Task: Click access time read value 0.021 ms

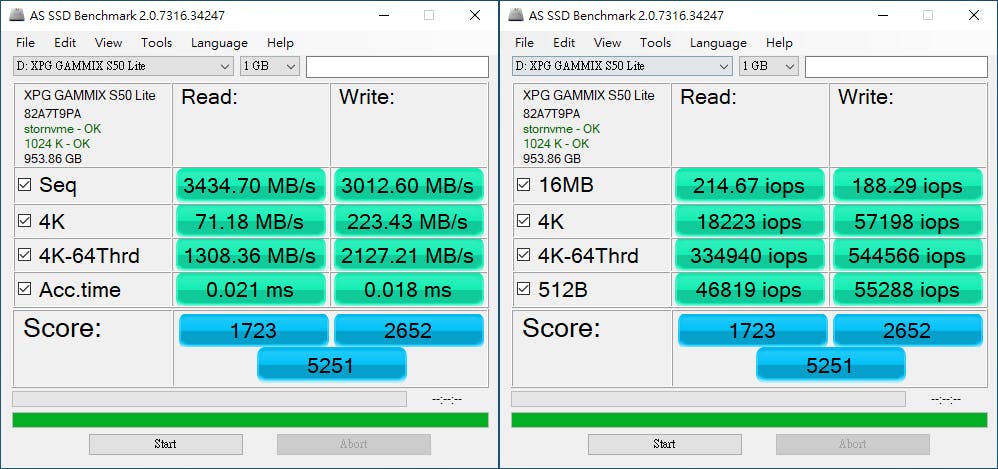Action: click(x=250, y=290)
